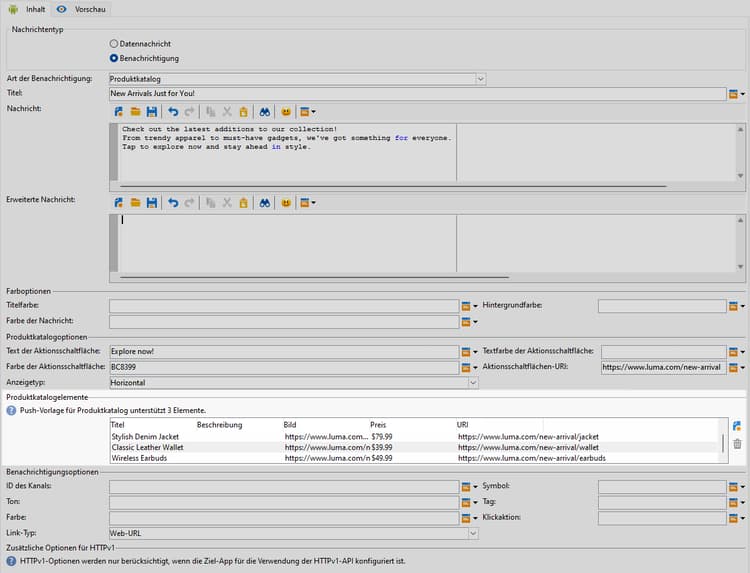This screenshot has height=573, width=750.
Task: Select the Stylish Denim Jacket row
Action: pos(414,437)
